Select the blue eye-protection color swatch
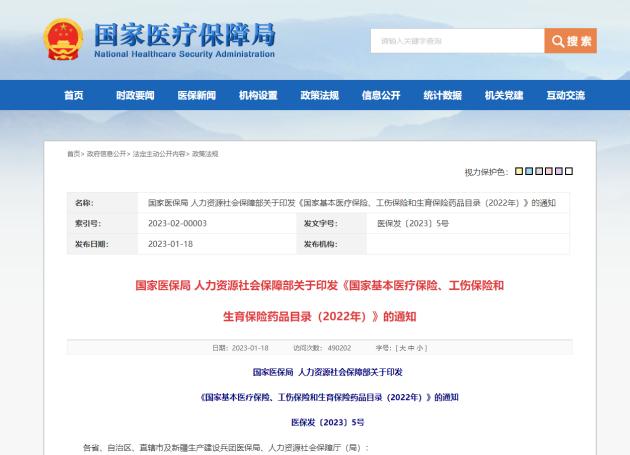The height and width of the screenshot is (455, 630). tap(529, 171)
